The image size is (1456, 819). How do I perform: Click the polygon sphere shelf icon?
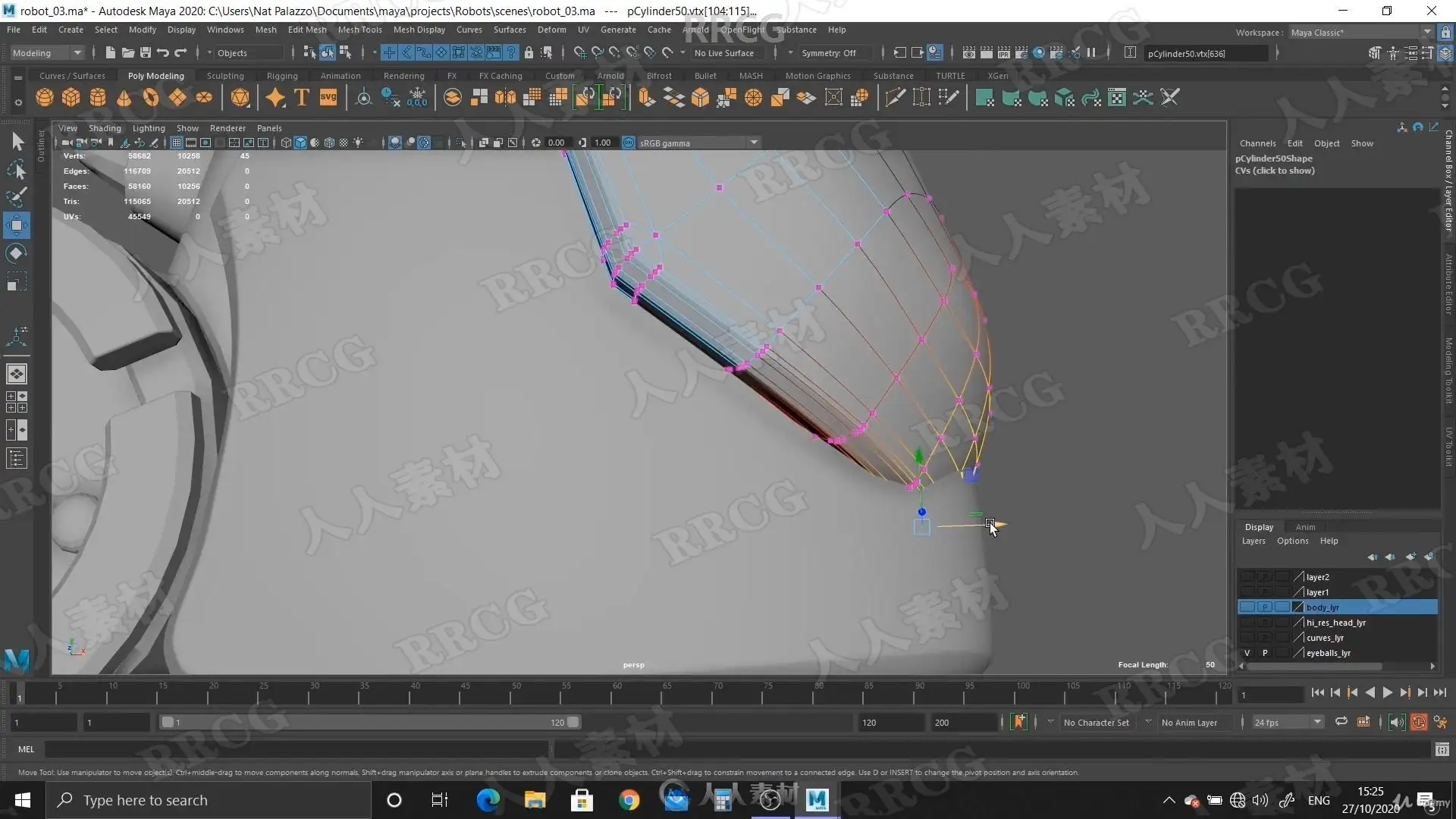point(45,98)
